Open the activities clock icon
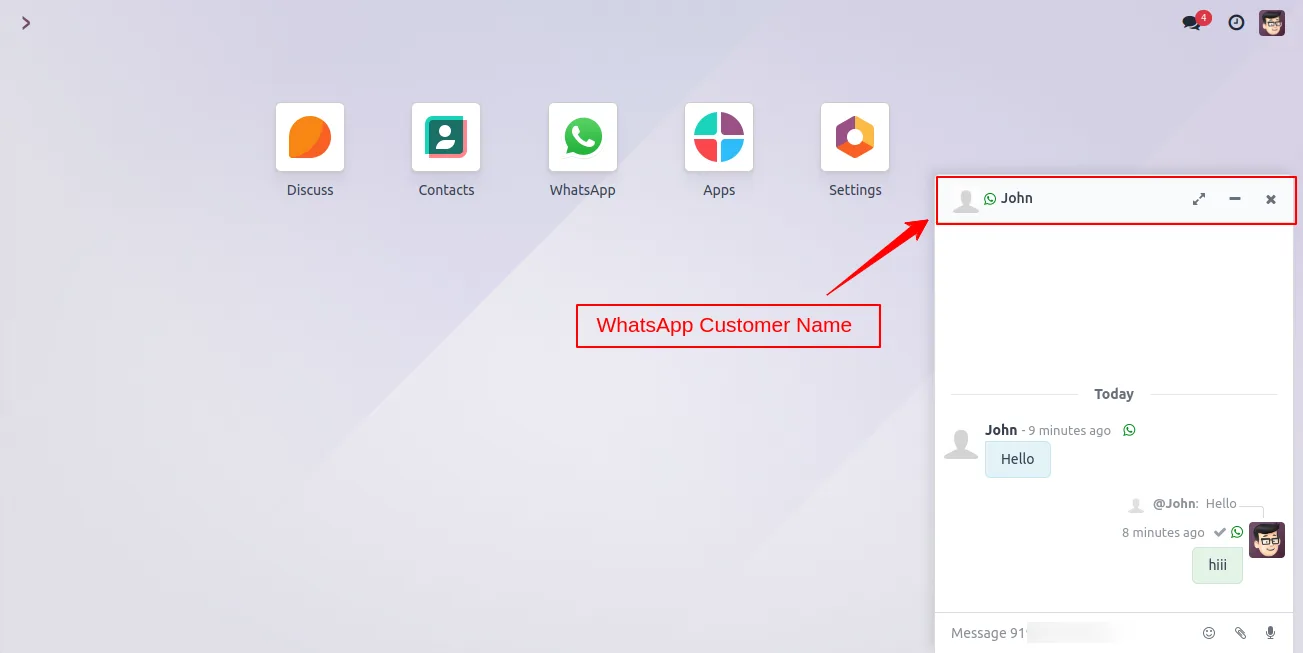This screenshot has height=653, width=1303. 1236,22
